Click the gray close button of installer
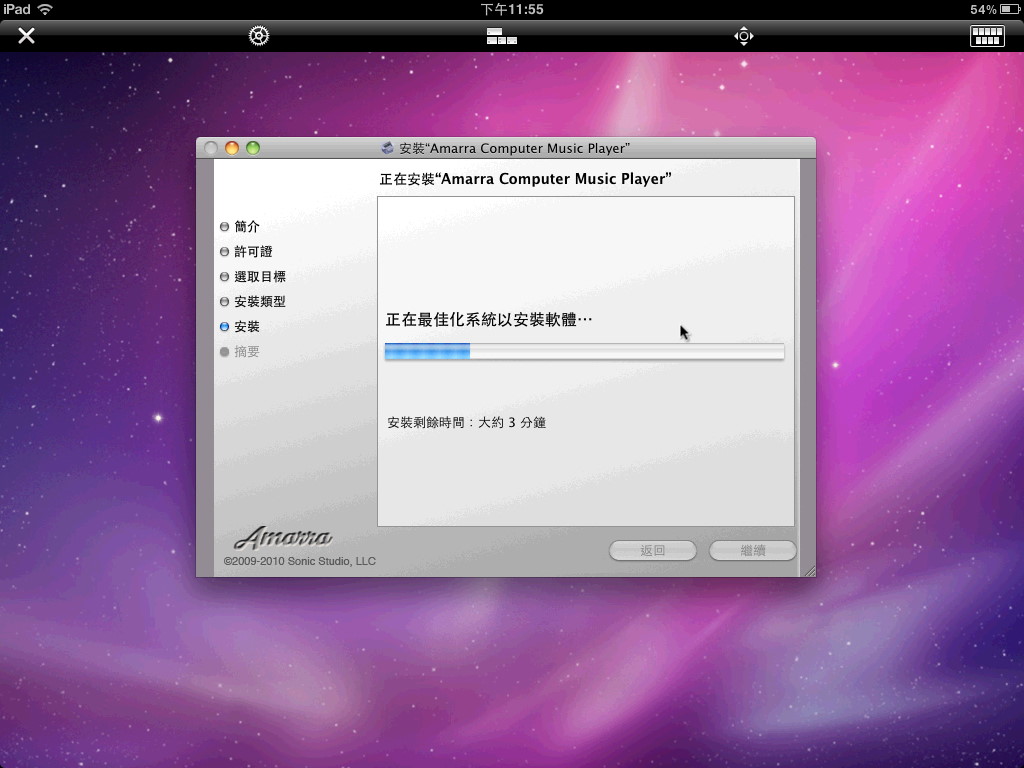 [211, 148]
